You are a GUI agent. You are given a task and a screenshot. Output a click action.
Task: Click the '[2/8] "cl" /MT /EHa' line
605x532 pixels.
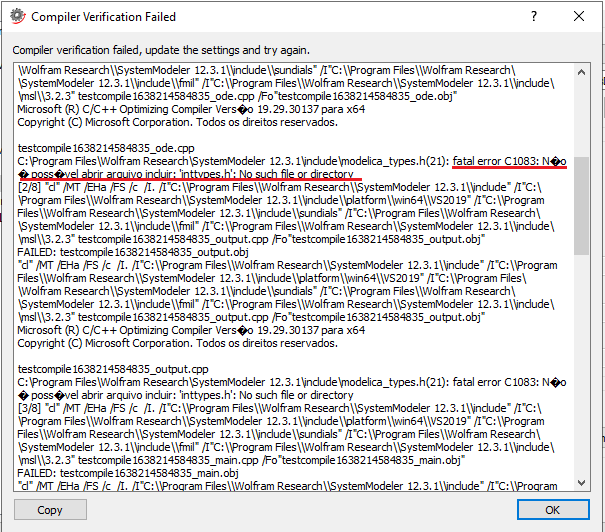(x=280, y=187)
